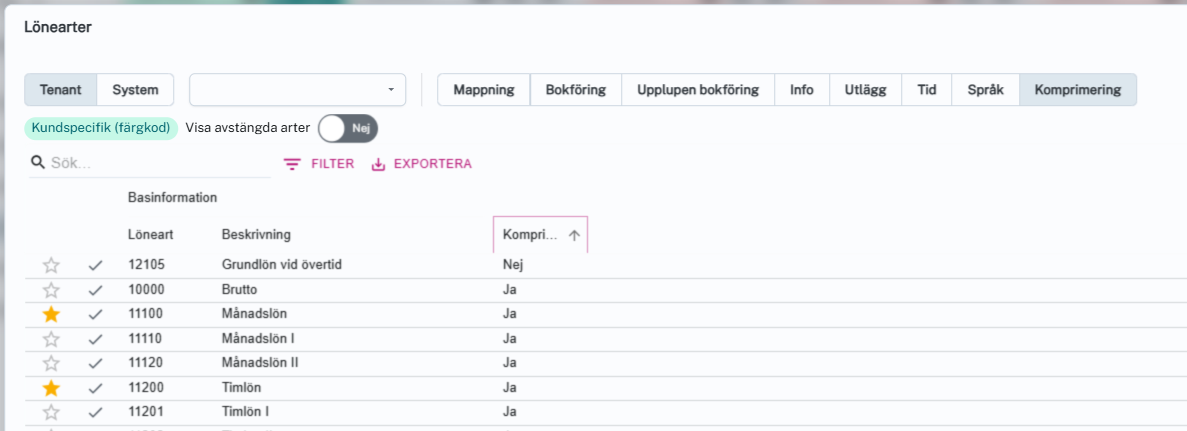Unstar the 11200 Timlön row
Screen dimensions: 1187x431
click(x=51, y=388)
